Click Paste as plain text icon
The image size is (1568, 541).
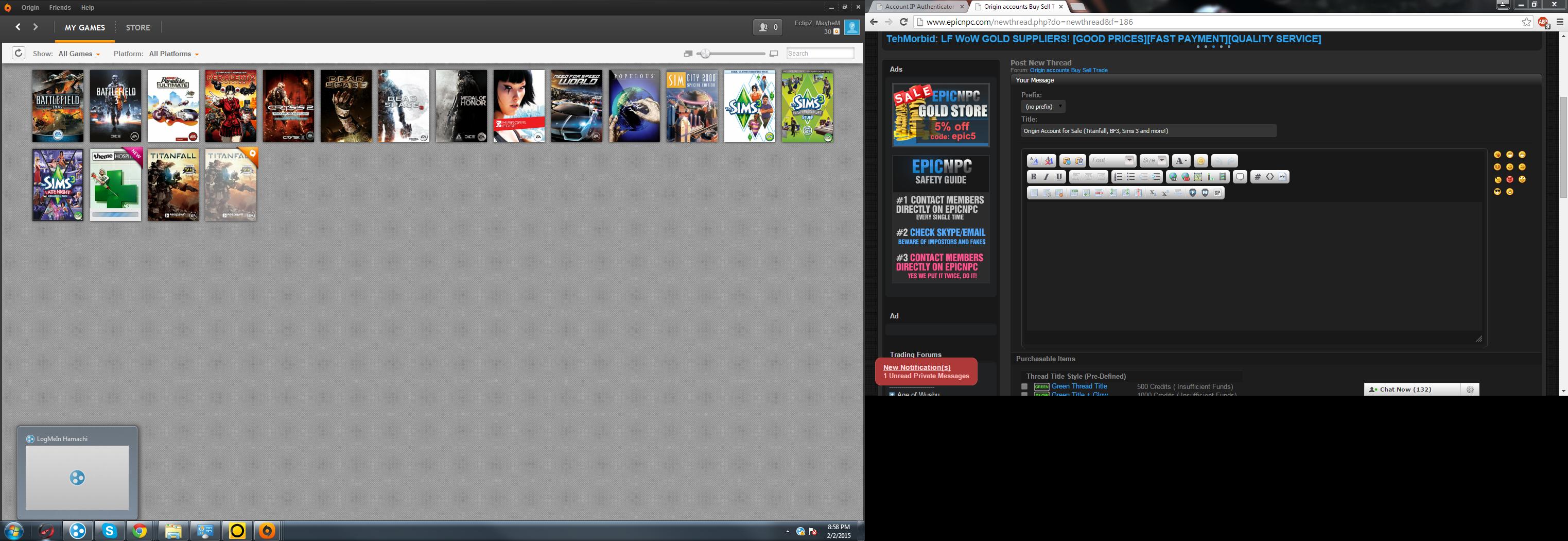[x=1067, y=161]
